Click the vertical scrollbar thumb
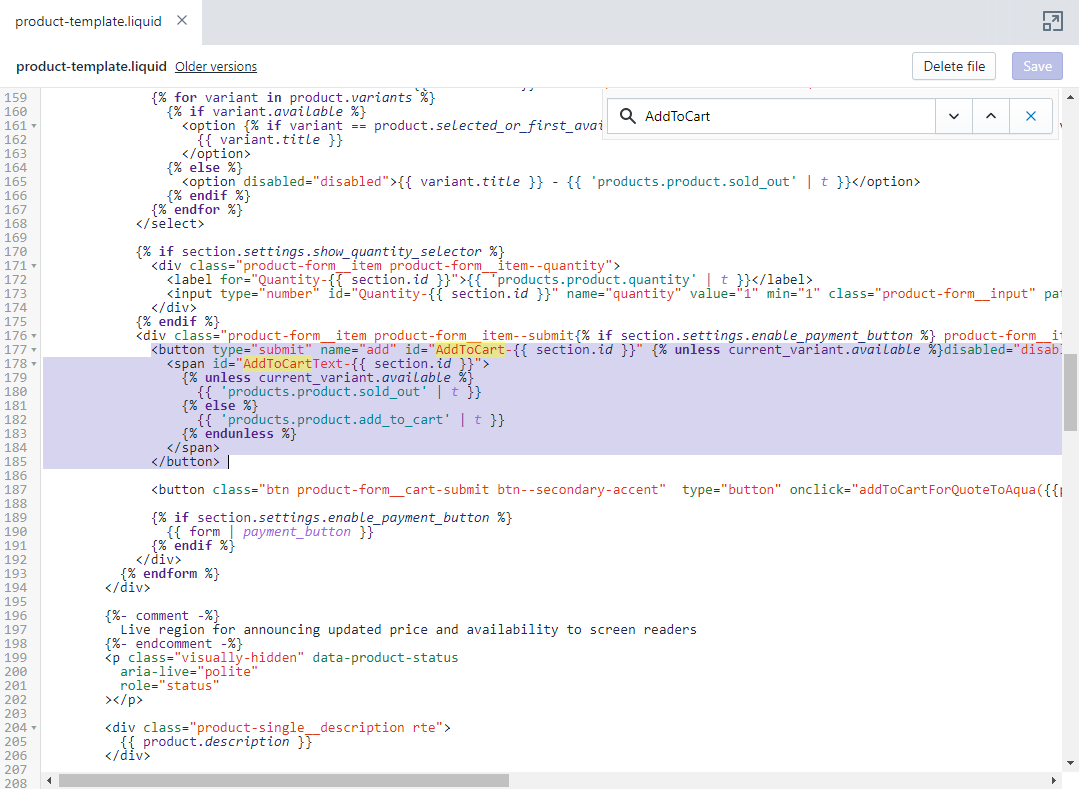This screenshot has width=1079, height=789. tap(1070, 393)
